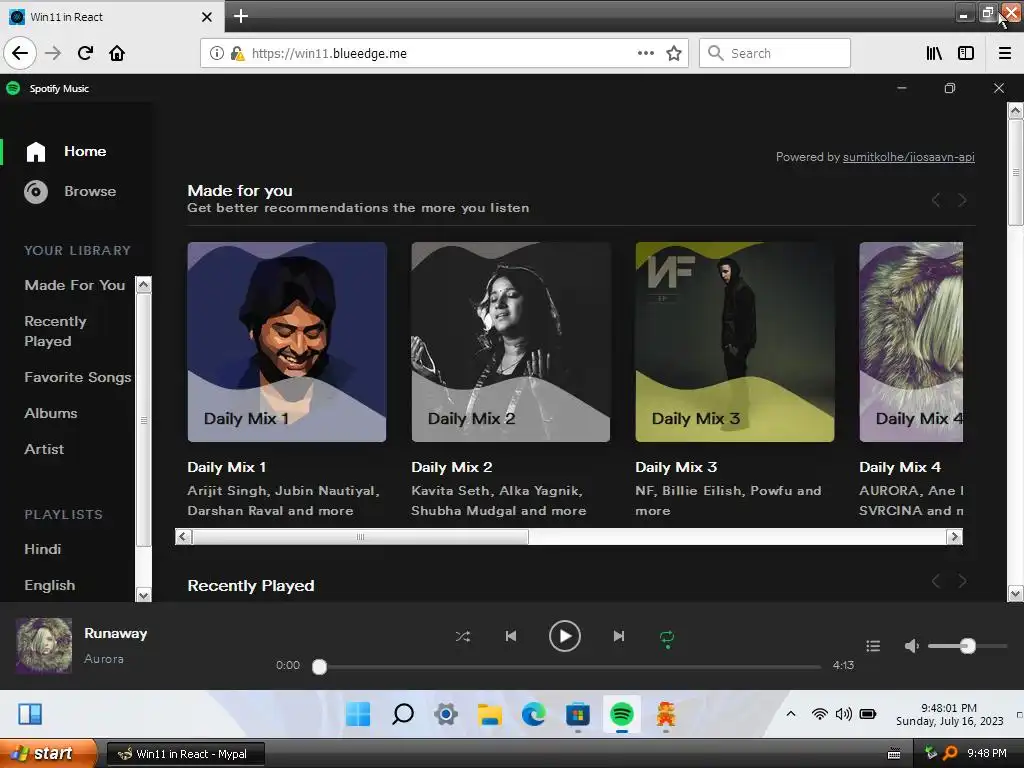Open Win11 taskbar search icon
This screenshot has width=1024, height=768.
click(x=402, y=714)
